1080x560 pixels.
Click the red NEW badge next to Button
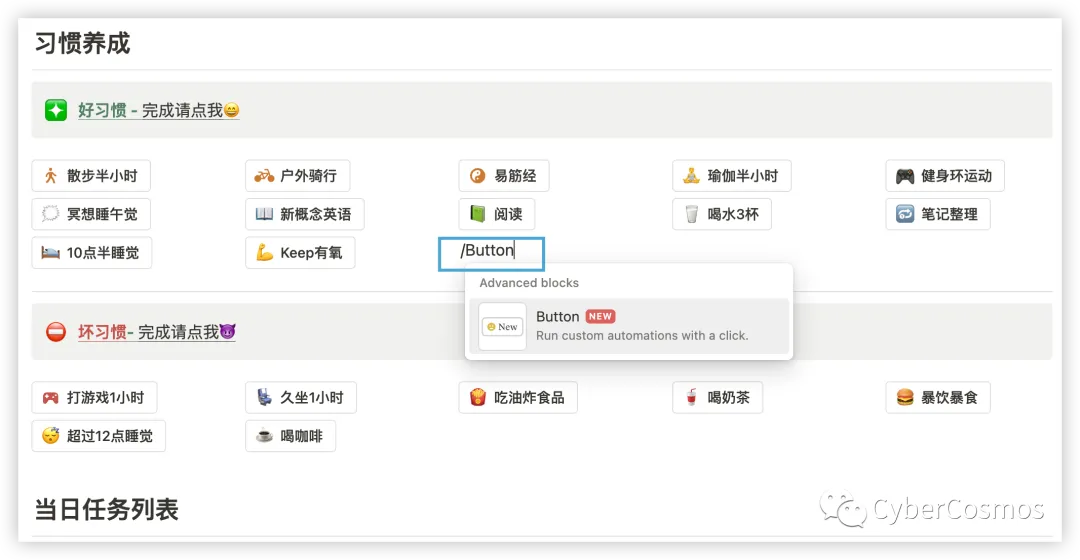click(600, 316)
